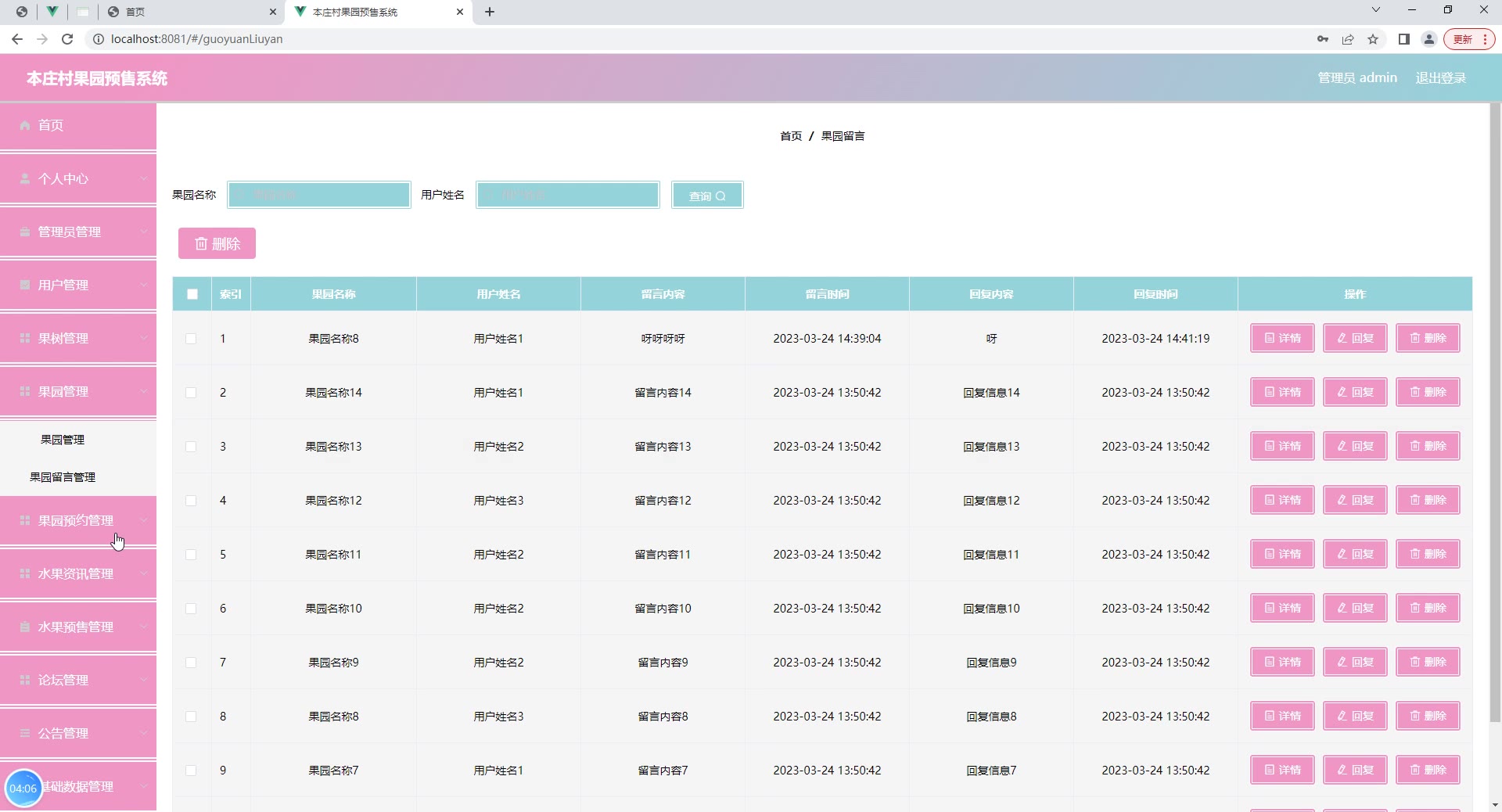Toggle the browser side panel icon
The width and height of the screenshot is (1502, 812).
pos(1404,39)
